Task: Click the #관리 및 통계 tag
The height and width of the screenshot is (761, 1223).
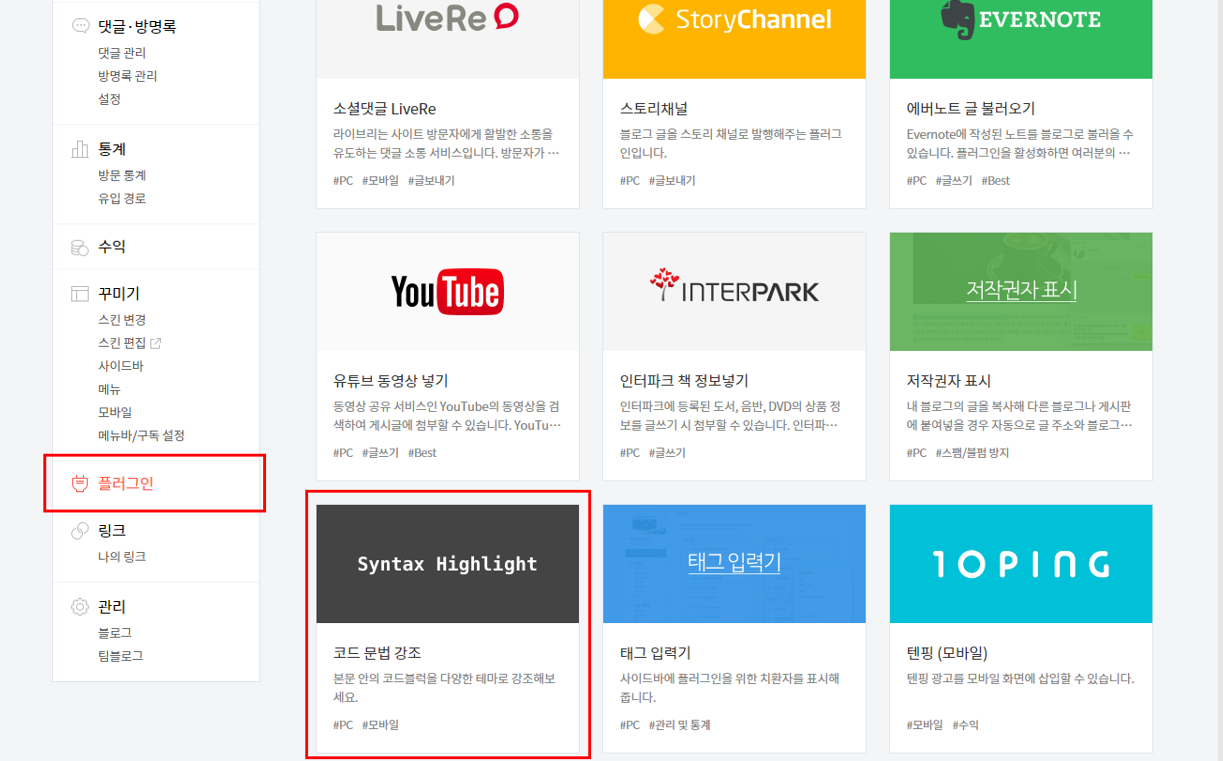Action: (x=680, y=725)
